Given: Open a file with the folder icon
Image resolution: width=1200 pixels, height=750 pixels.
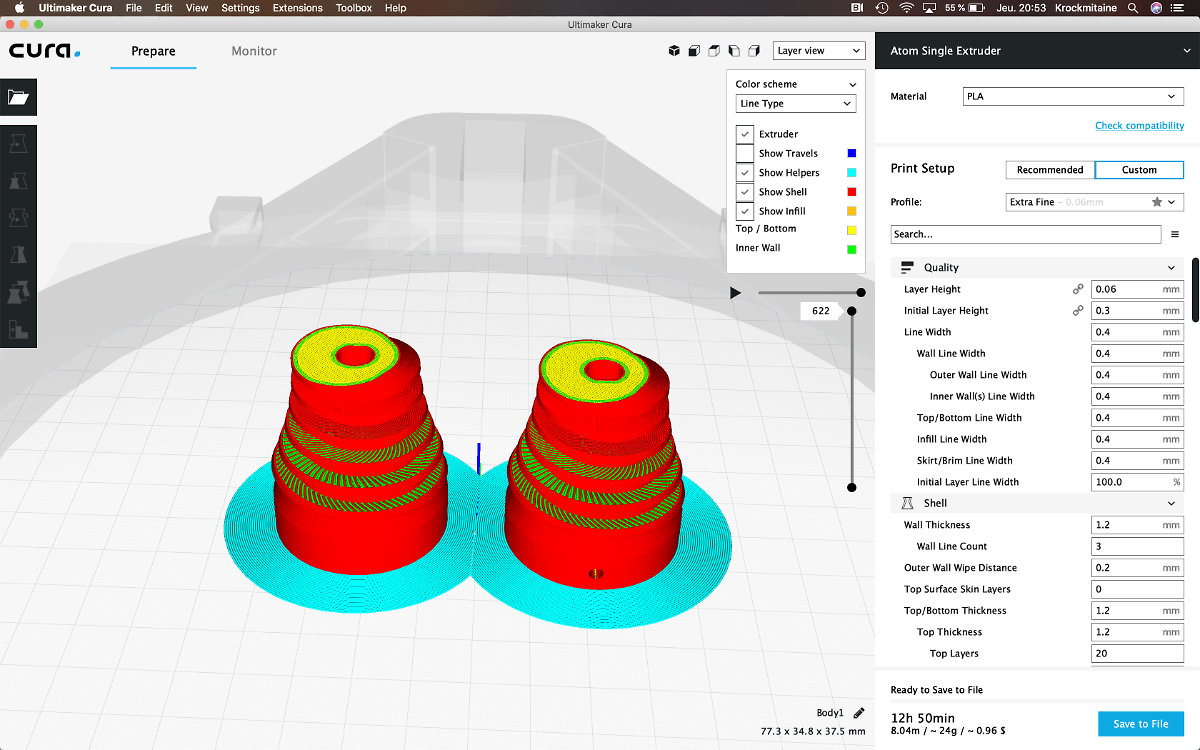Looking at the screenshot, I should [x=18, y=97].
